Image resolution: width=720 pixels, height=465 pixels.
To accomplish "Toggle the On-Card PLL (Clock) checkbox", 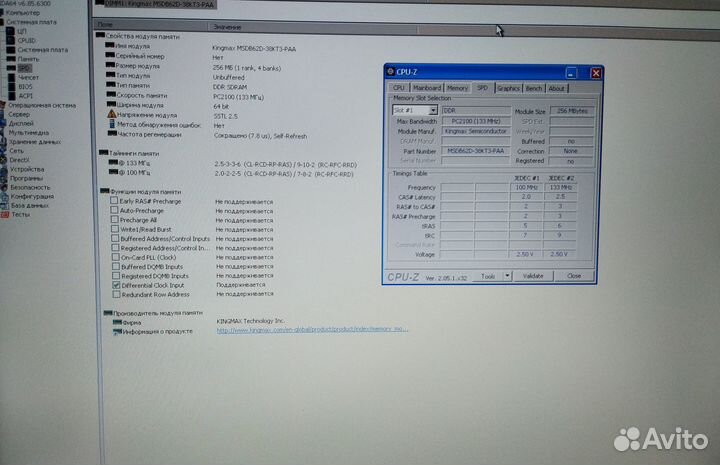I will [116, 257].
